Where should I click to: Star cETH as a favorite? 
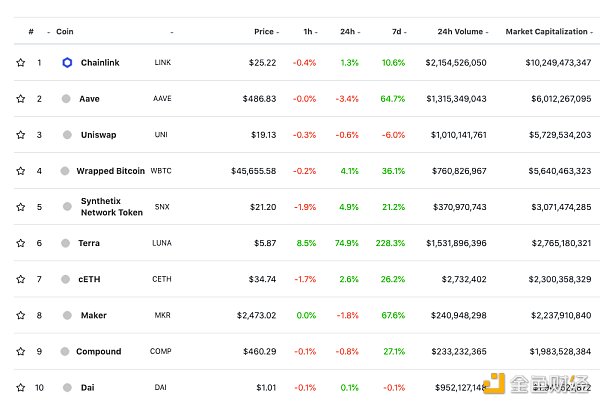coord(21,279)
